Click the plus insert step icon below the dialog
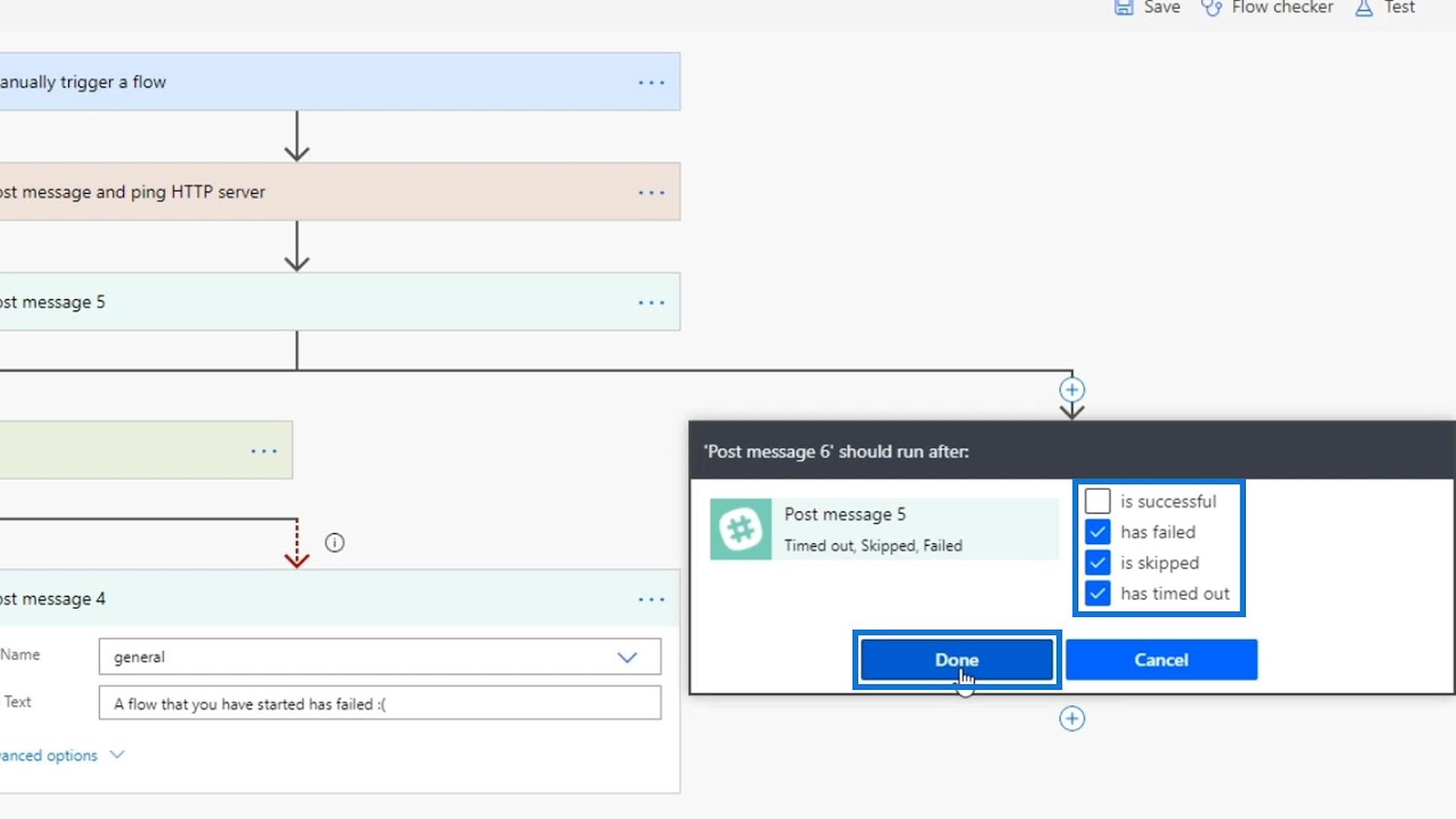 (1072, 719)
